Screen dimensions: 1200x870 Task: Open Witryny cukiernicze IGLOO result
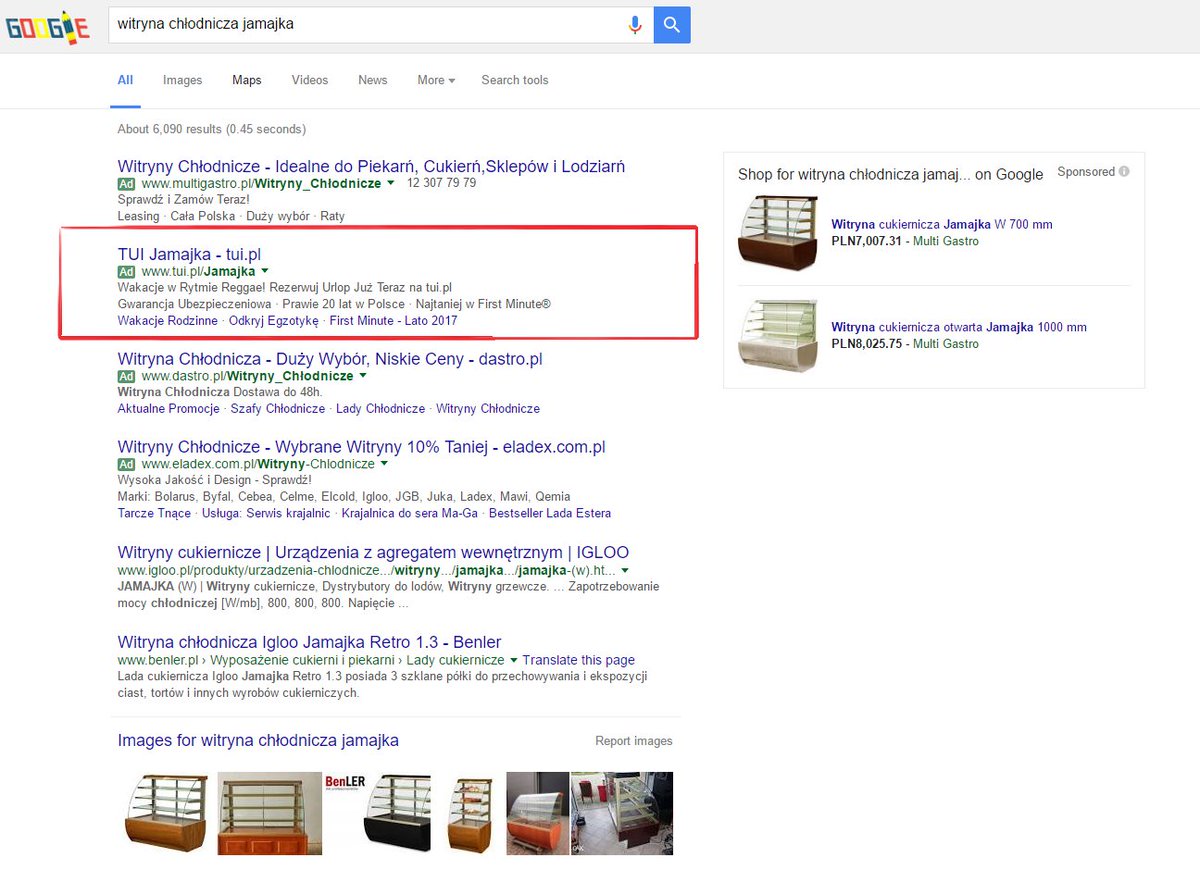click(x=373, y=552)
